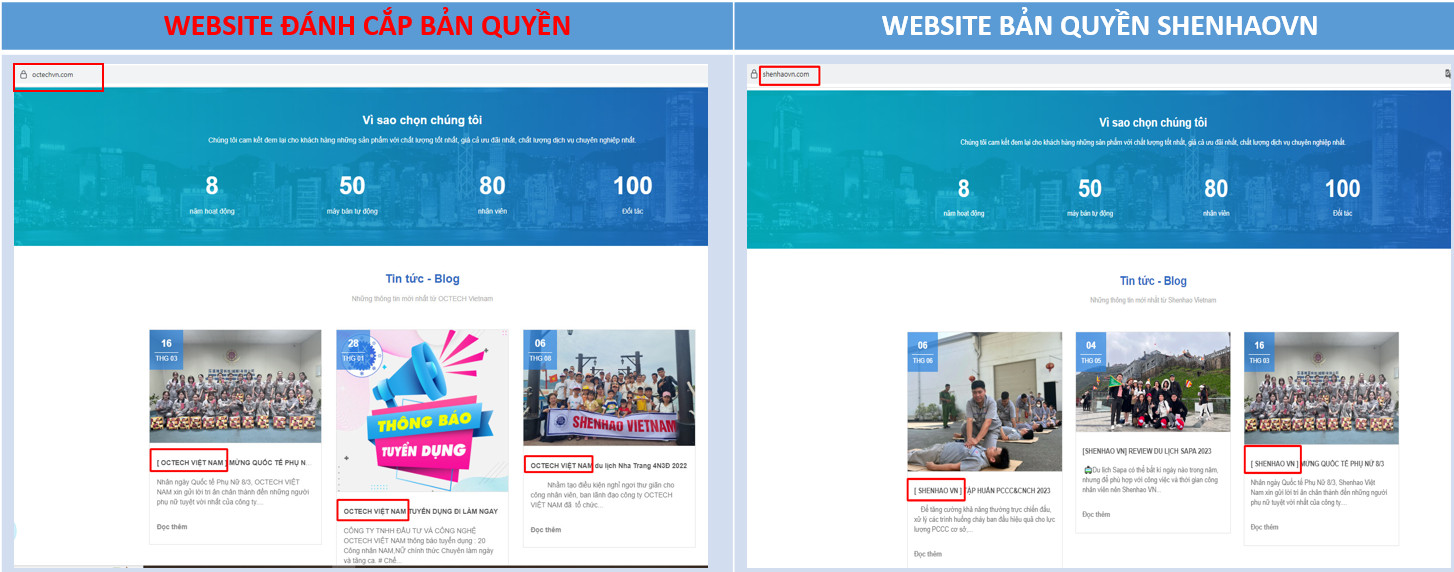This screenshot has width=1454, height=572.
Task: Click the octechvn excerpt starting Nhân ngày Quốc tế Phụ Nữ
Action: click(x=233, y=491)
